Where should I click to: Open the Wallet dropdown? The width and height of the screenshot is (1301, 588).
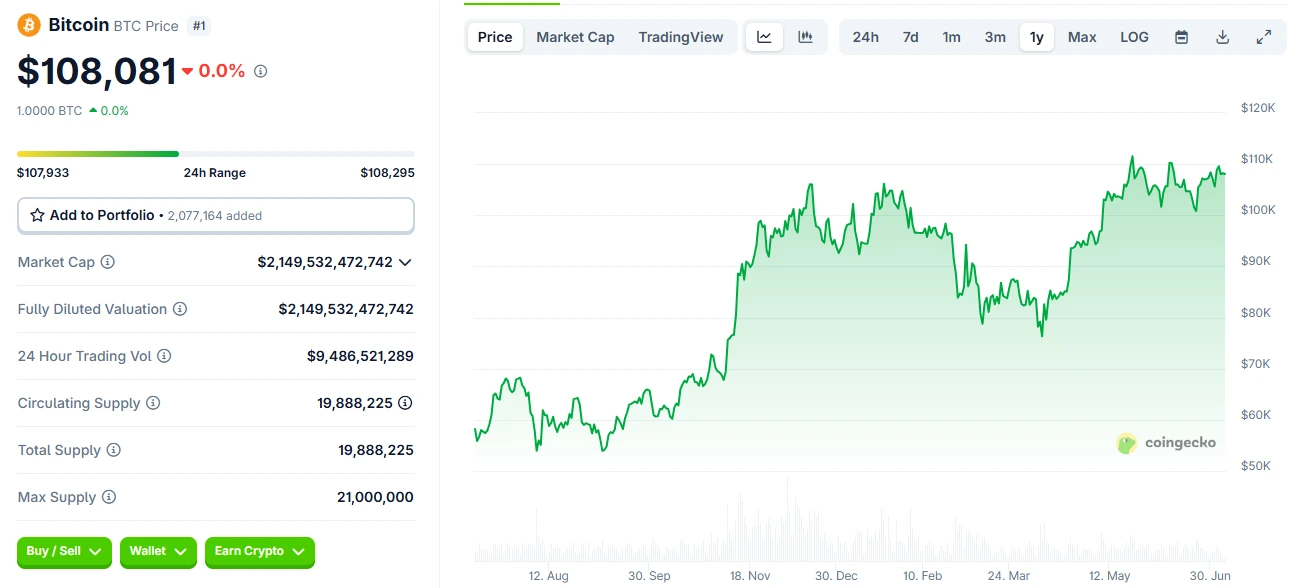click(x=158, y=551)
